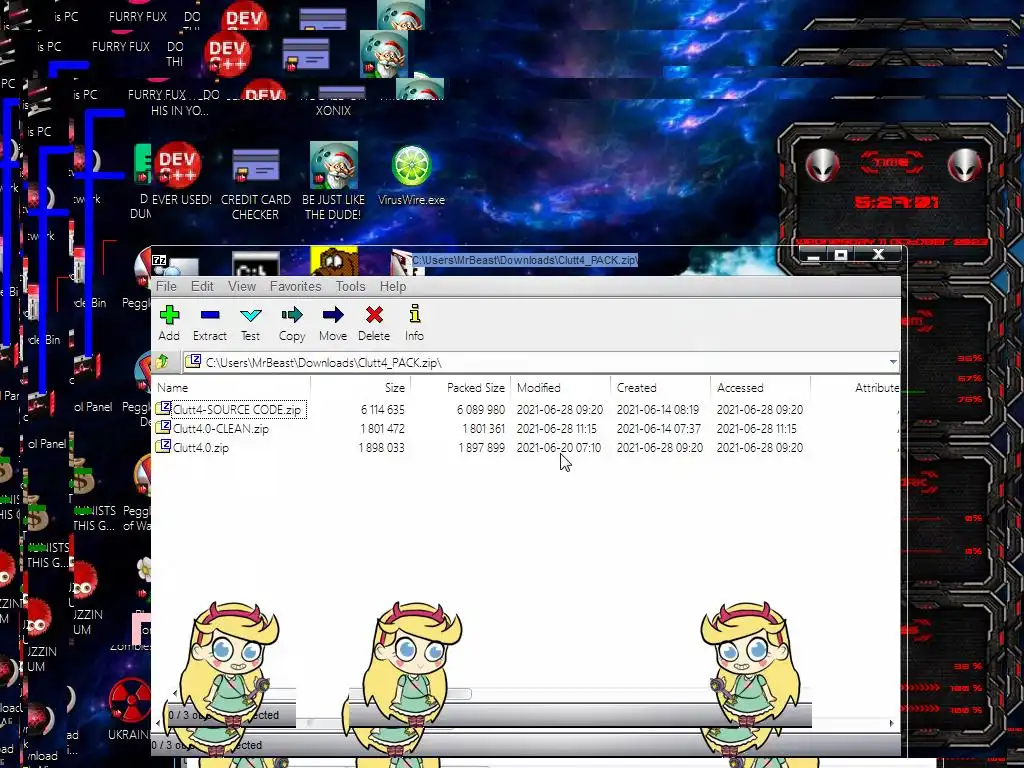Click scroll right arrow of horizontal scrollbar

[891, 723]
